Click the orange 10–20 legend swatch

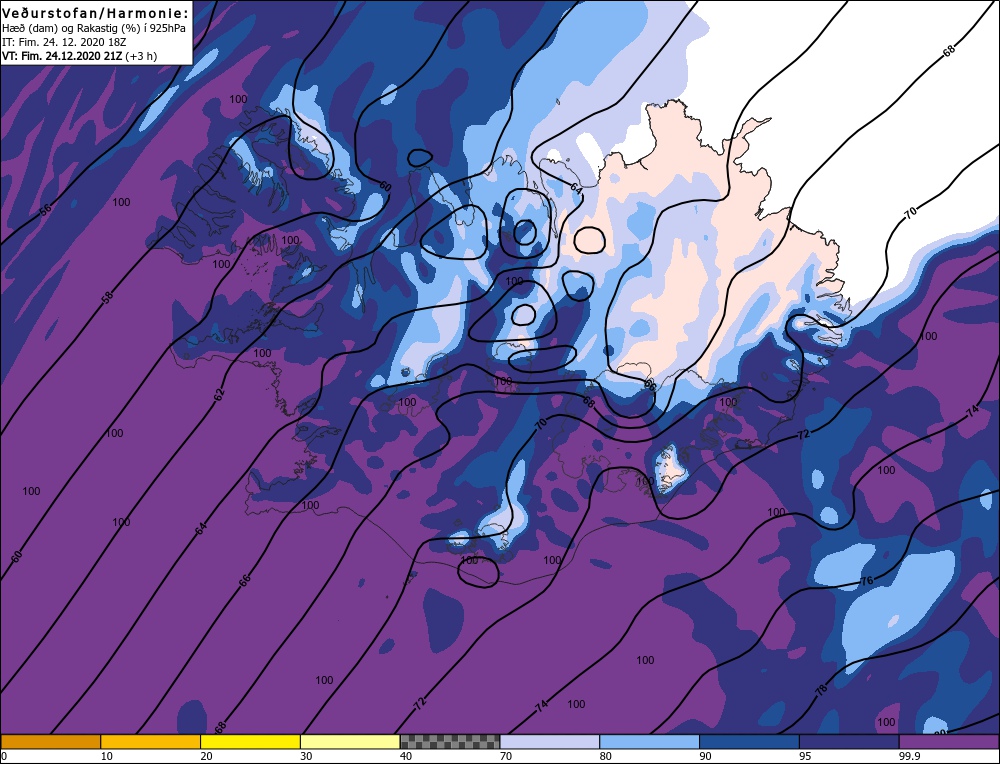coord(151,741)
